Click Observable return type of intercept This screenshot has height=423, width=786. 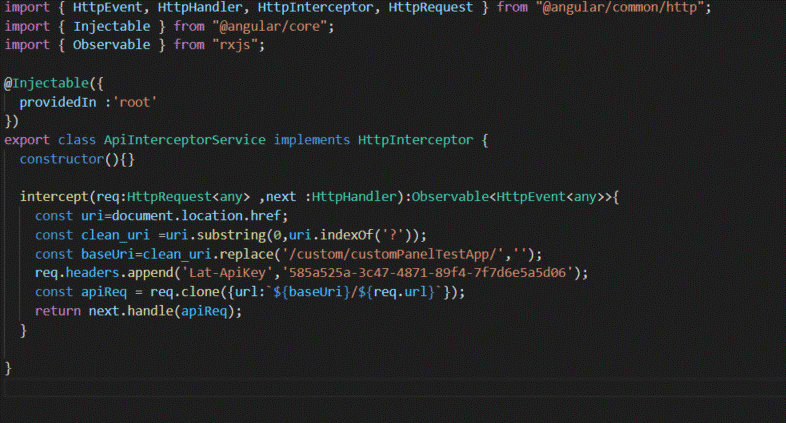[x=450, y=197]
